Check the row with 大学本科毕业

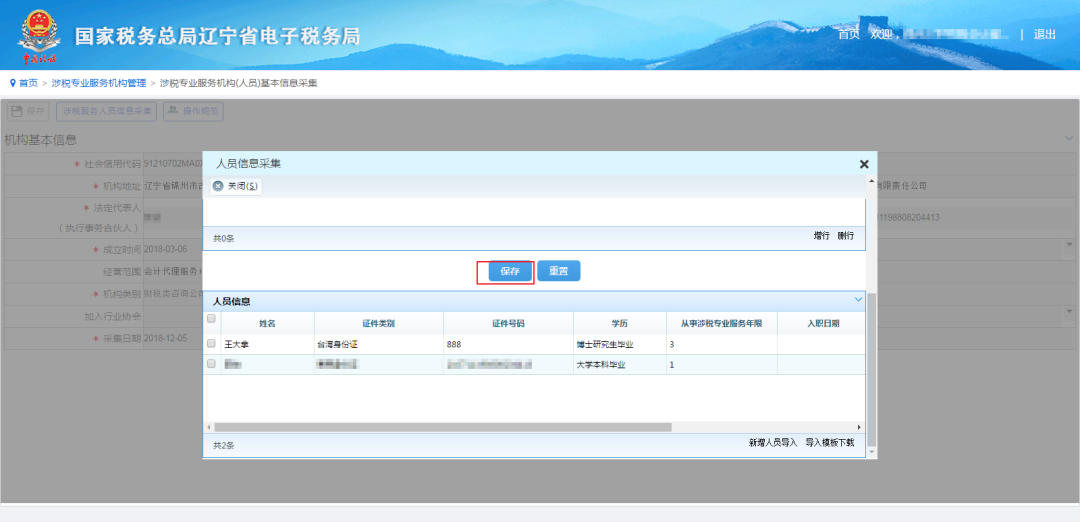pos(211,364)
